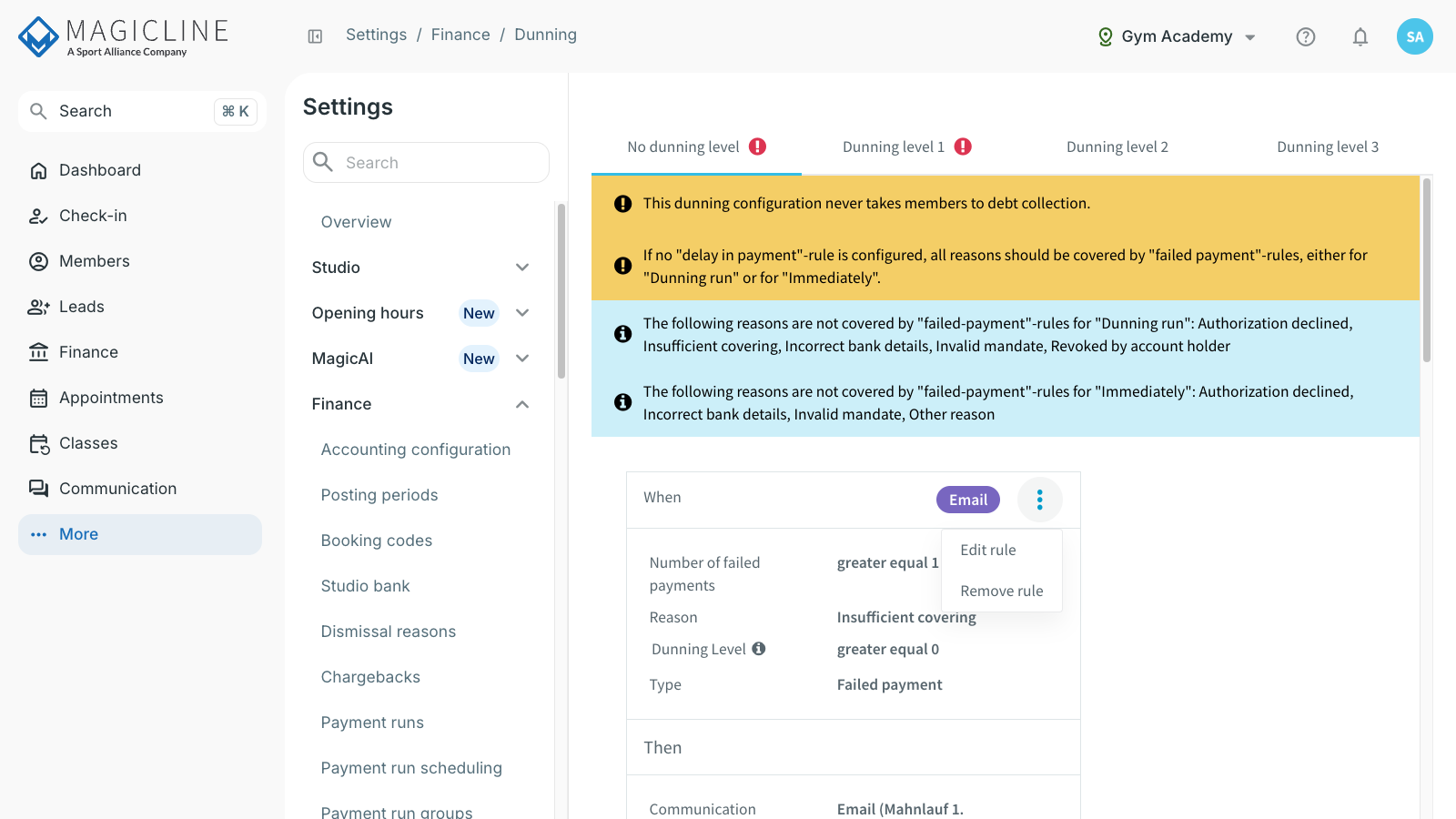This screenshot has width=1456, height=819.
Task: Click the Magicline logo
Action: pyautogui.click(x=123, y=37)
